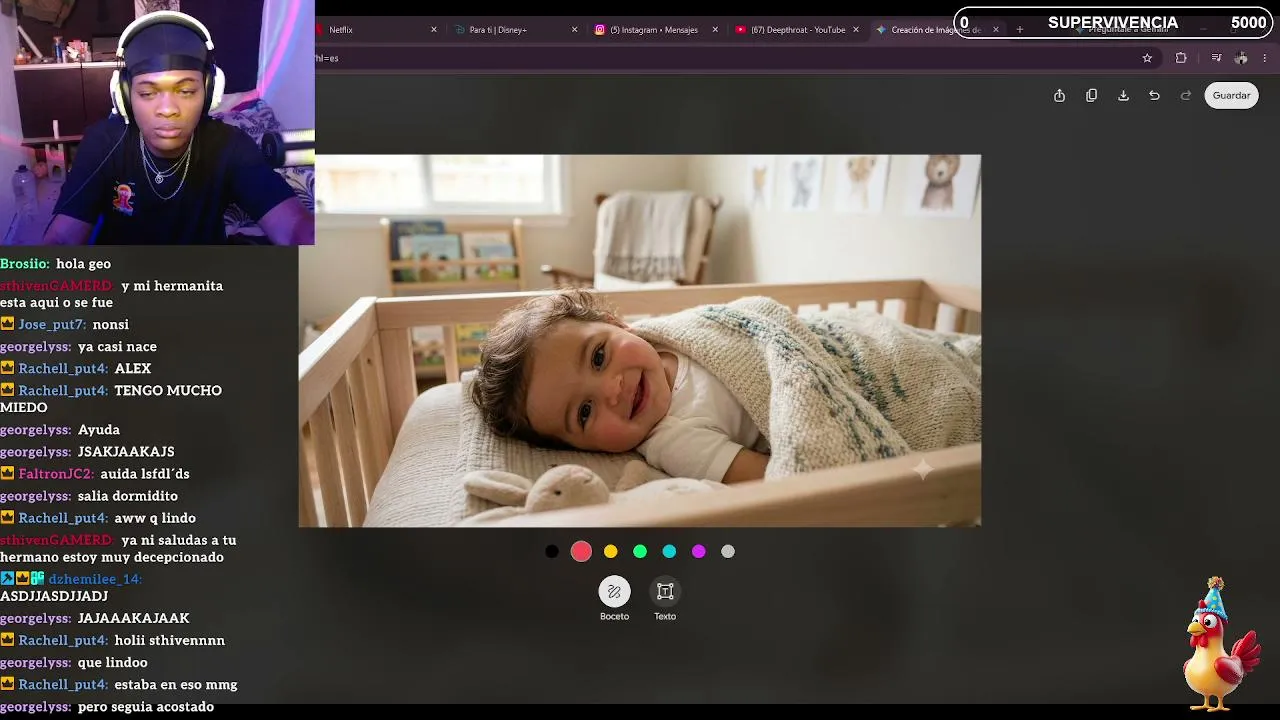Open the browser profile avatar
Screen dimensions: 1280x720
click(x=1241, y=58)
